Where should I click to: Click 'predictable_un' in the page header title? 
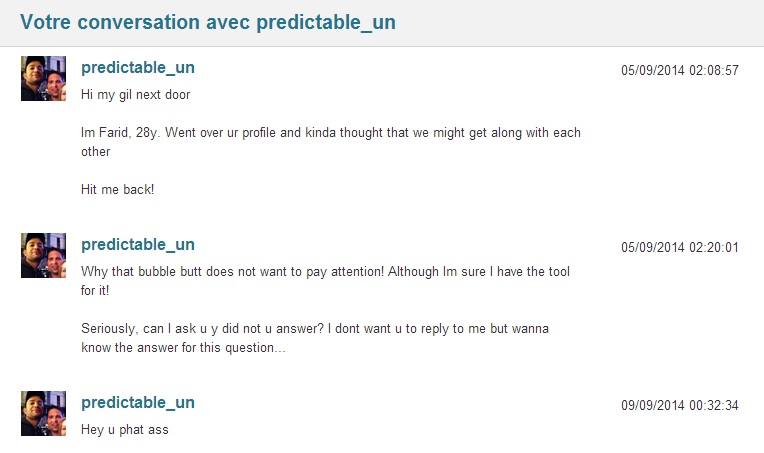(326, 22)
